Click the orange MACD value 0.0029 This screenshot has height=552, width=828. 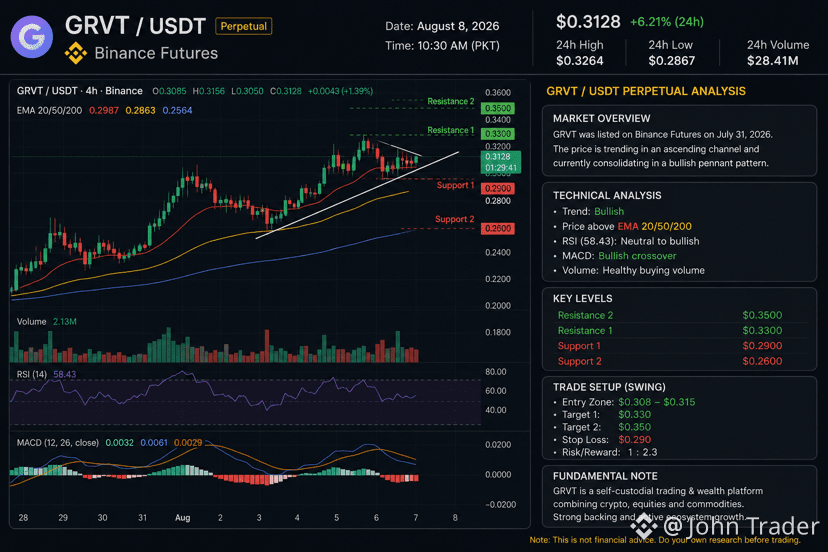coord(188,443)
